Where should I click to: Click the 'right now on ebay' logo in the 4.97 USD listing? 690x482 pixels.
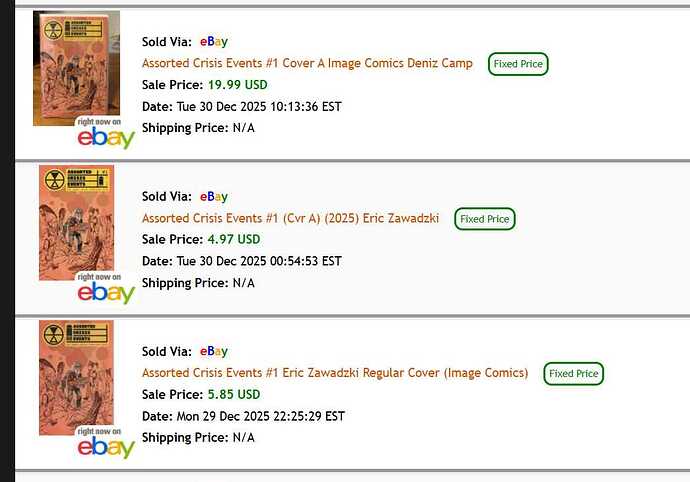[106, 290]
